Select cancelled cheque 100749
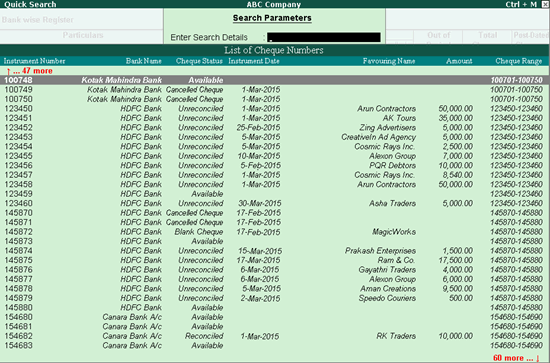The height and width of the screenshot is (363, 550). click(x=274, y=89)
